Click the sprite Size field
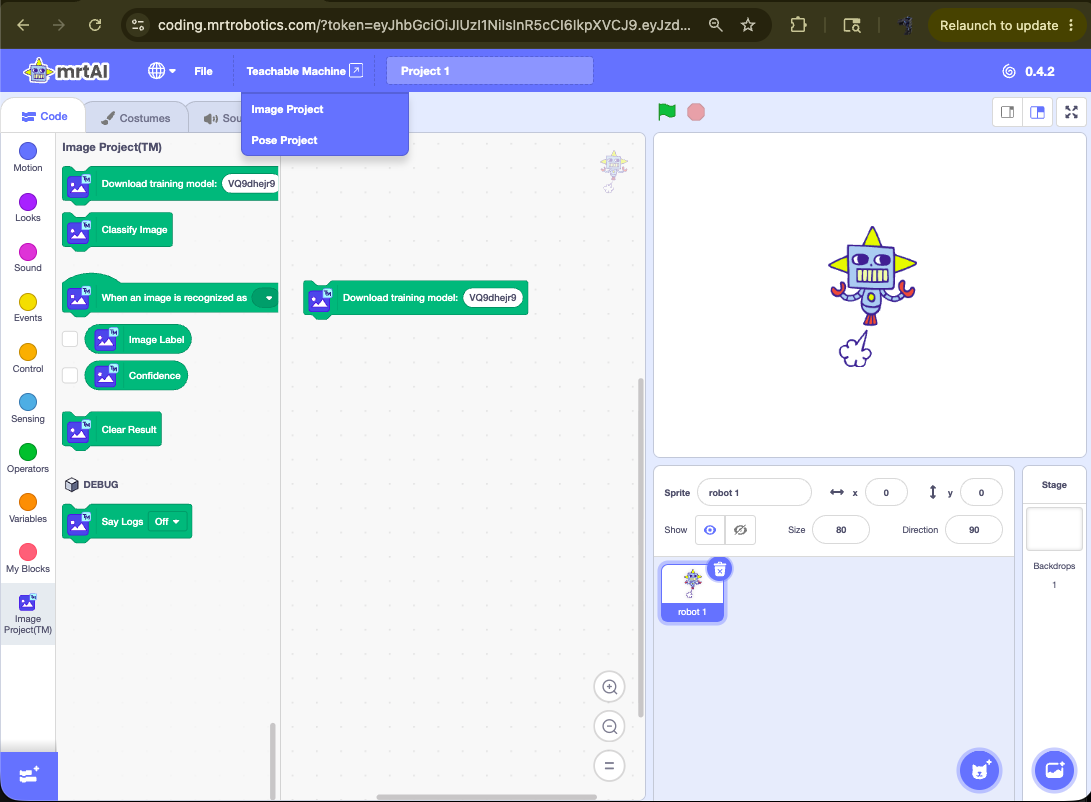 [x=841, y=530]
